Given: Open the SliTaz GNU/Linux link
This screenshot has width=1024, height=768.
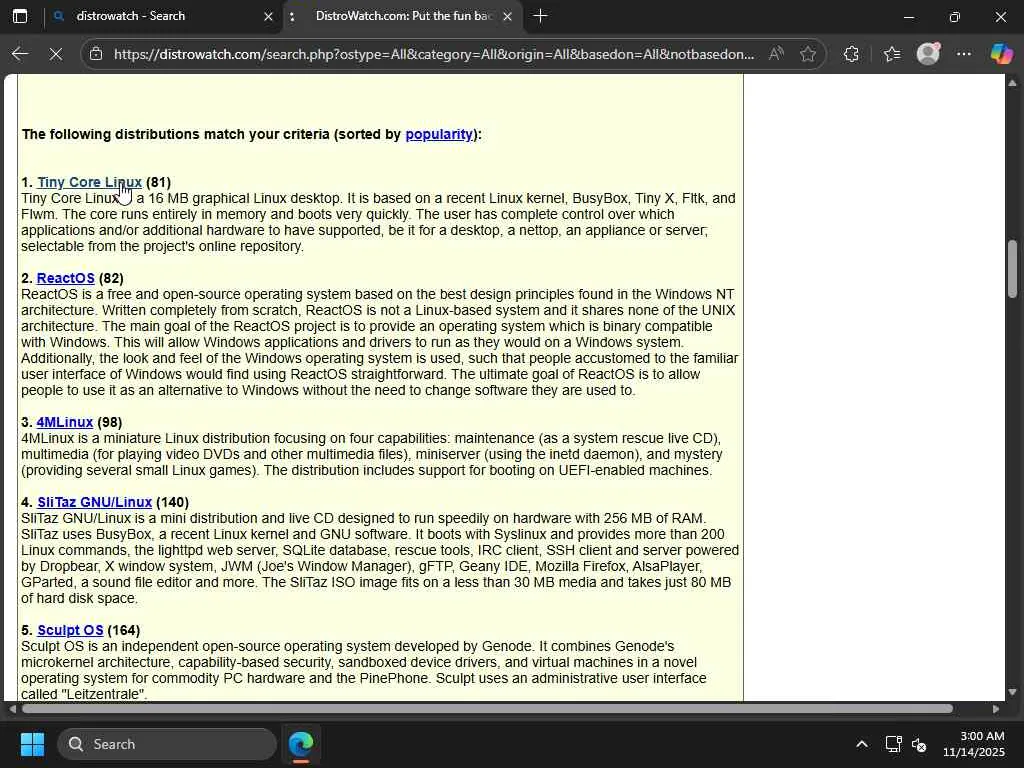Looking at the screenshot, I should [x=94, y=502].
